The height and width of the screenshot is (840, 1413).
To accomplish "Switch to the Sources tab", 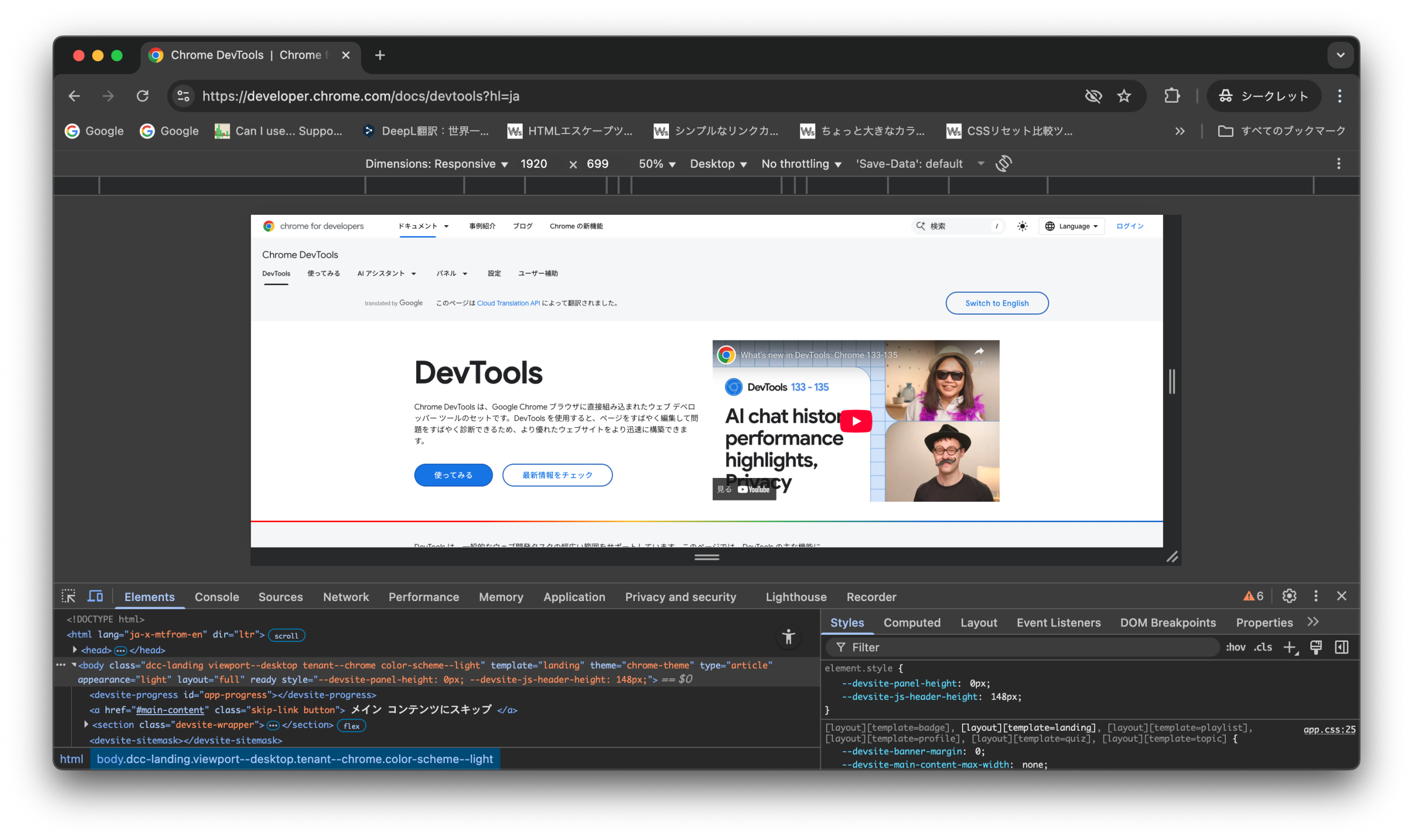I will [281, 597].
